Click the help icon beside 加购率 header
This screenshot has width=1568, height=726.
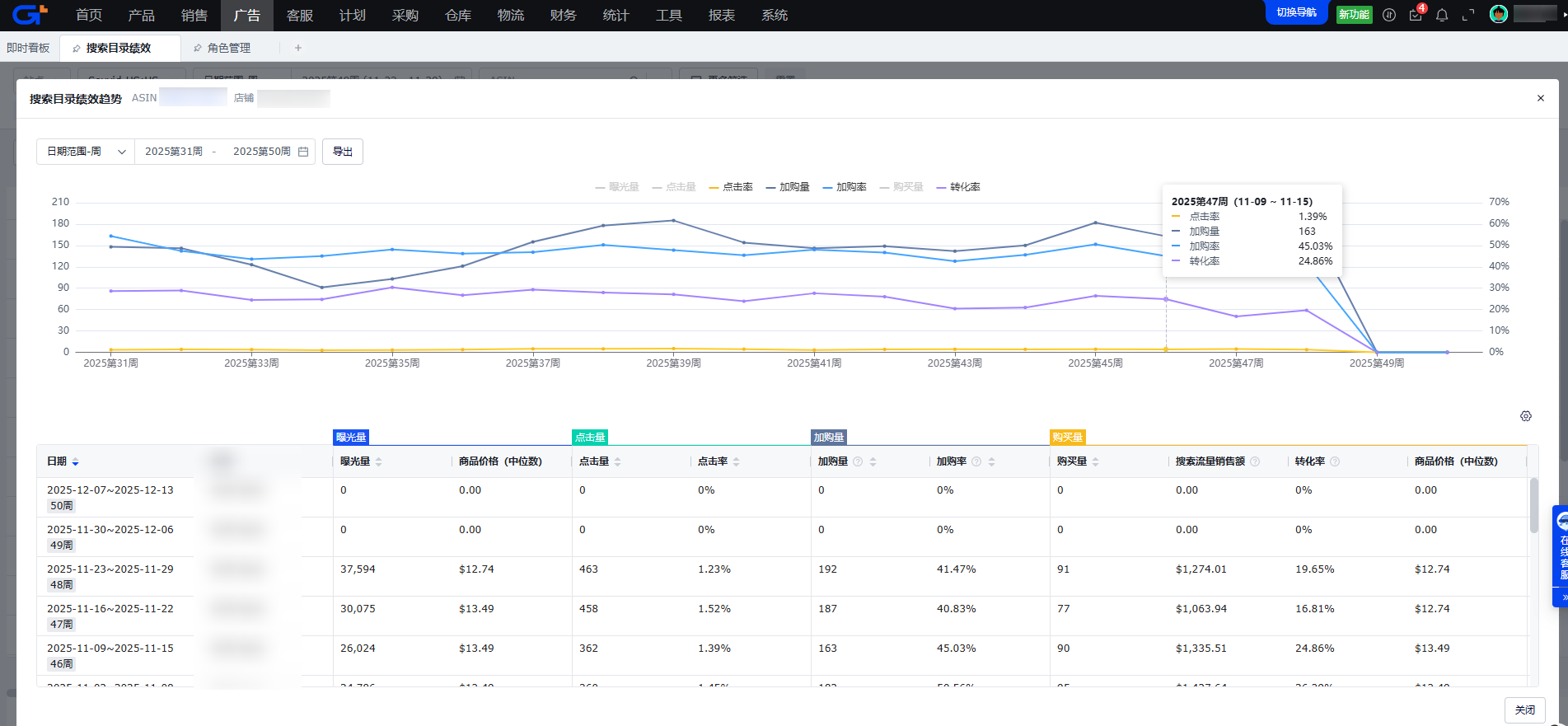(976, 461)
